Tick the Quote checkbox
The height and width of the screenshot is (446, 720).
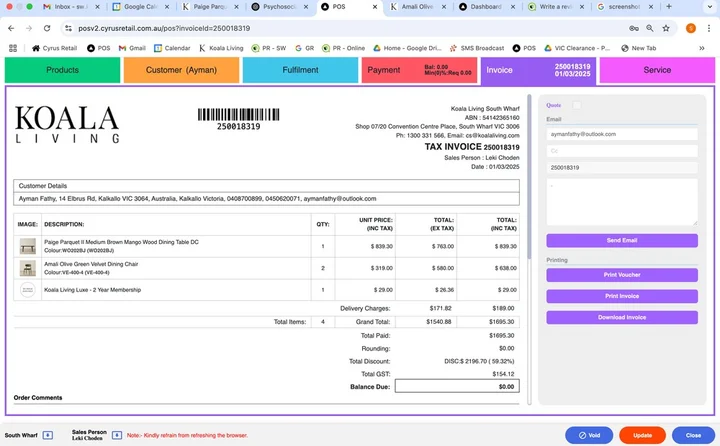point(577,105)
